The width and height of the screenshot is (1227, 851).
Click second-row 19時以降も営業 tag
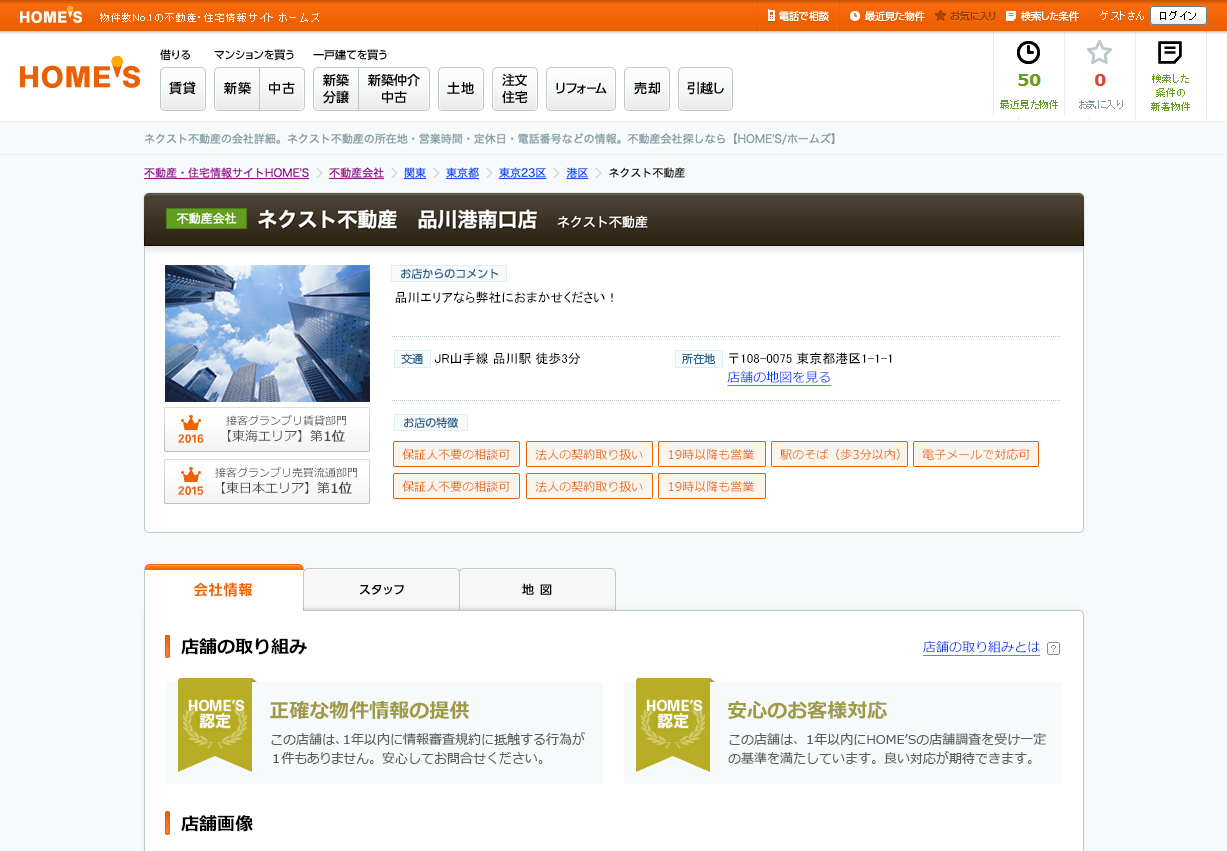click(712, 486)
